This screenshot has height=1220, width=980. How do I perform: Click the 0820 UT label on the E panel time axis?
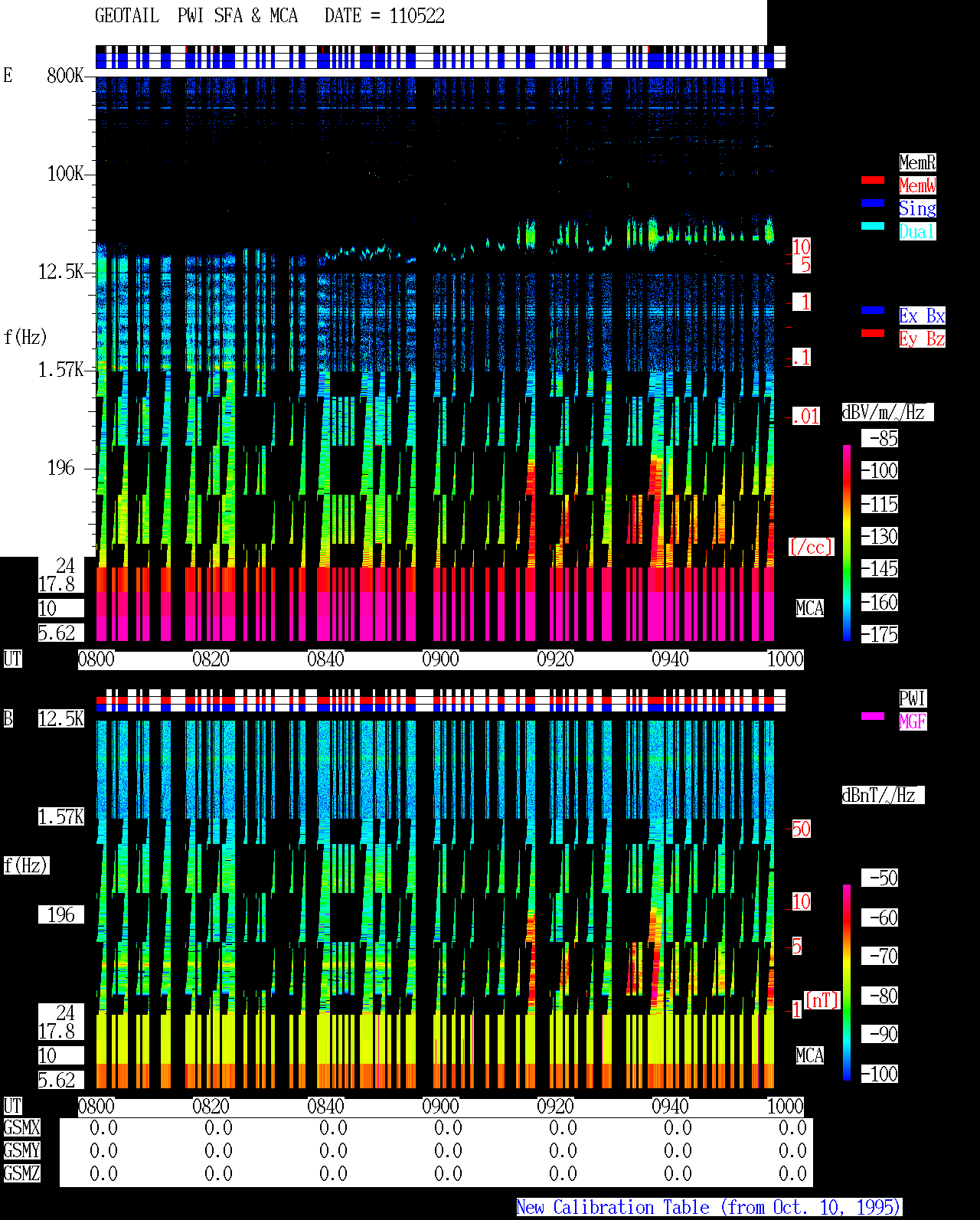click(x=211, y=659)
